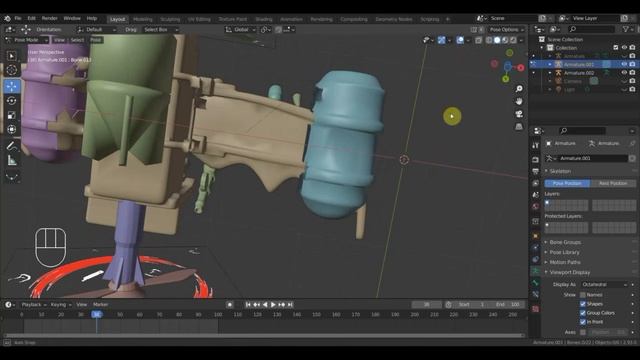Open the Default orientation dropdown
The image size is (640, 360).
[x=96, y=29]
